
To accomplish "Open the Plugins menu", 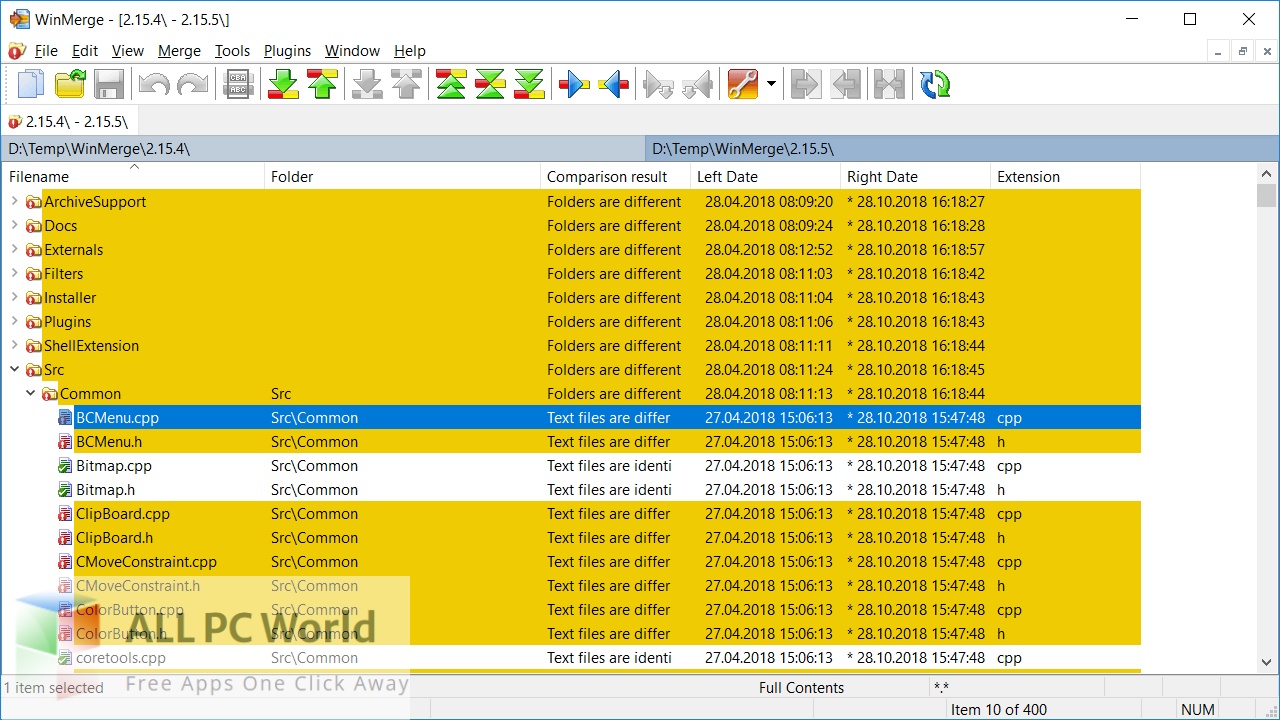I will pos(288,51).
